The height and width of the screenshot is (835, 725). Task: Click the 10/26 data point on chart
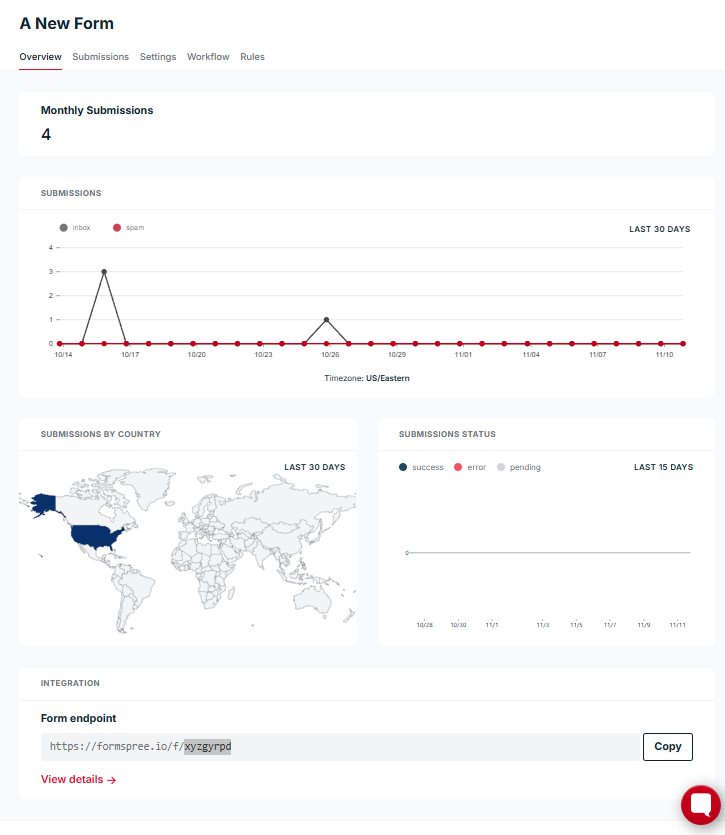click(x=326, y=320)
